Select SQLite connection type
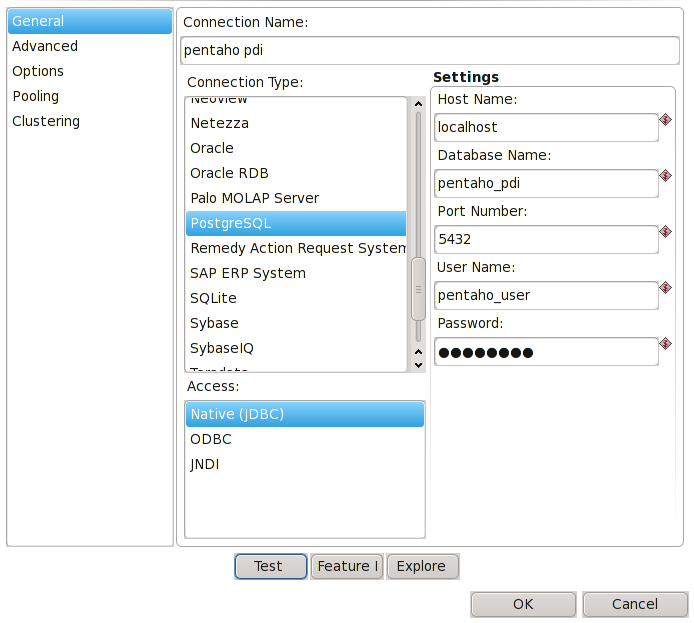This screenshot has height=623, width=694. tap(296, 298)
